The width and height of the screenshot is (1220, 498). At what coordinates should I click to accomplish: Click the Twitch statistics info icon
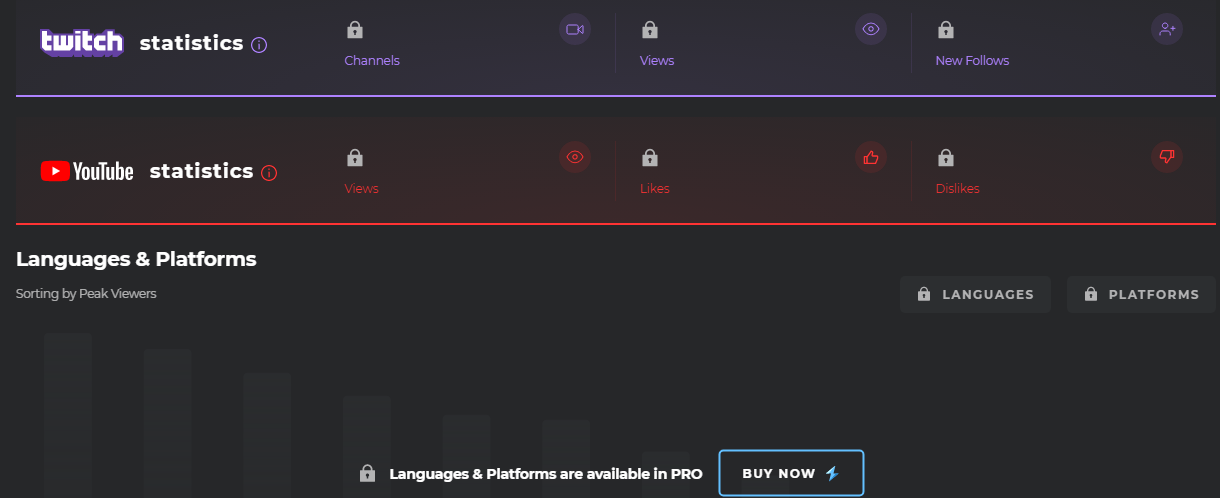point(259,44)
